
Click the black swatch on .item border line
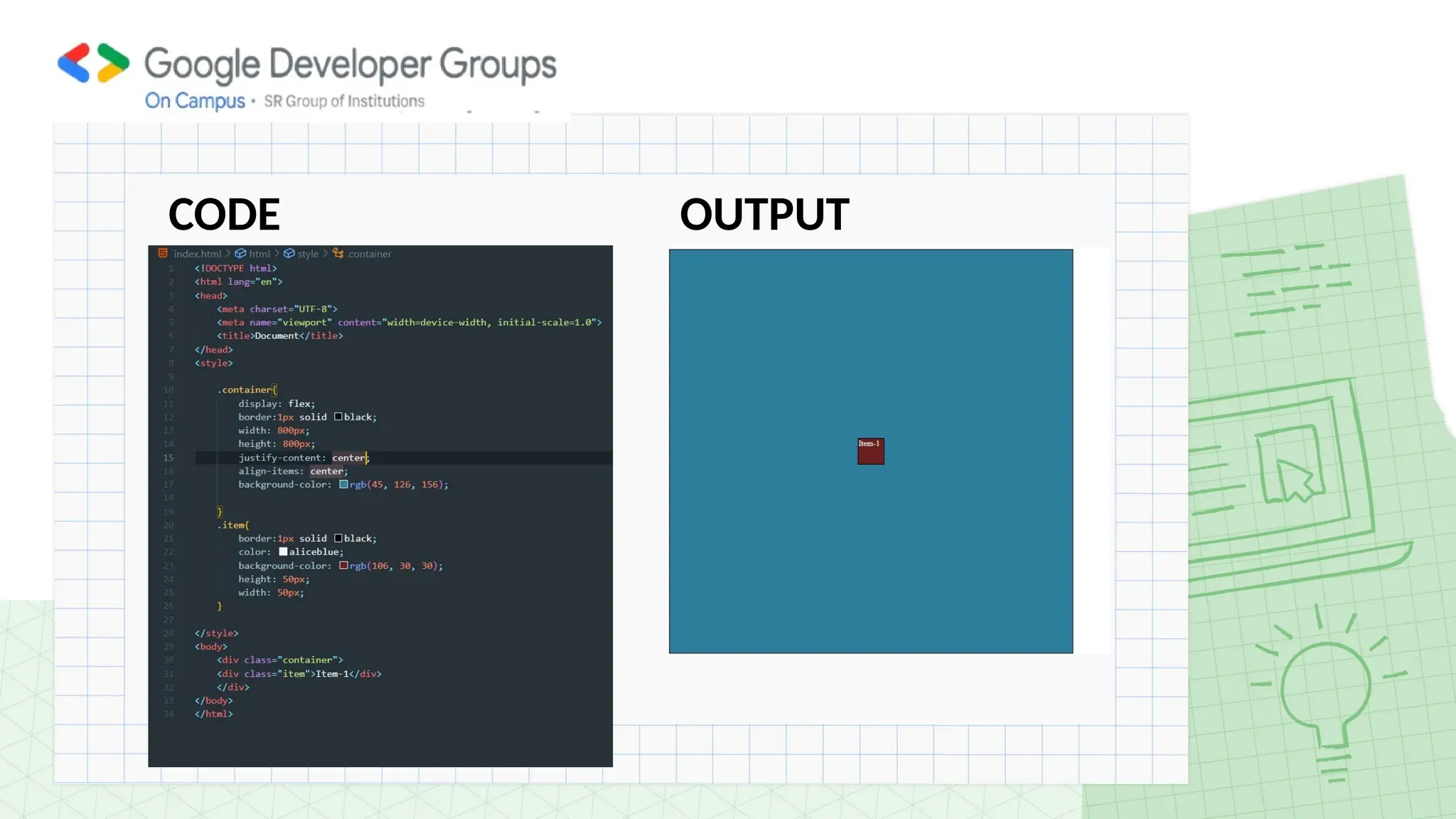[338, 538]
